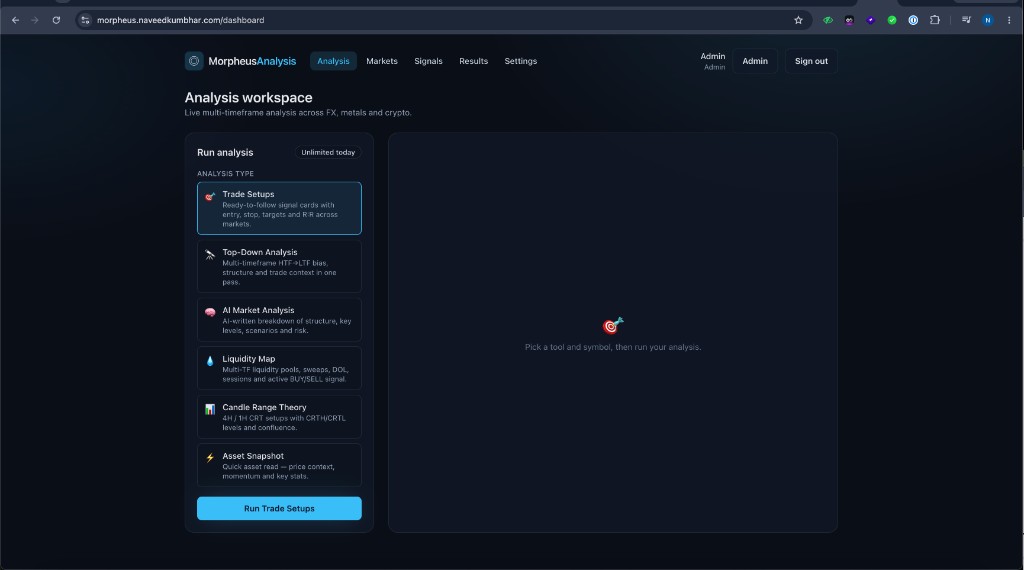The height and width of the screenshot is (570, 1024).
Task: View site information icon in address bar
Action: pos(85,20)
